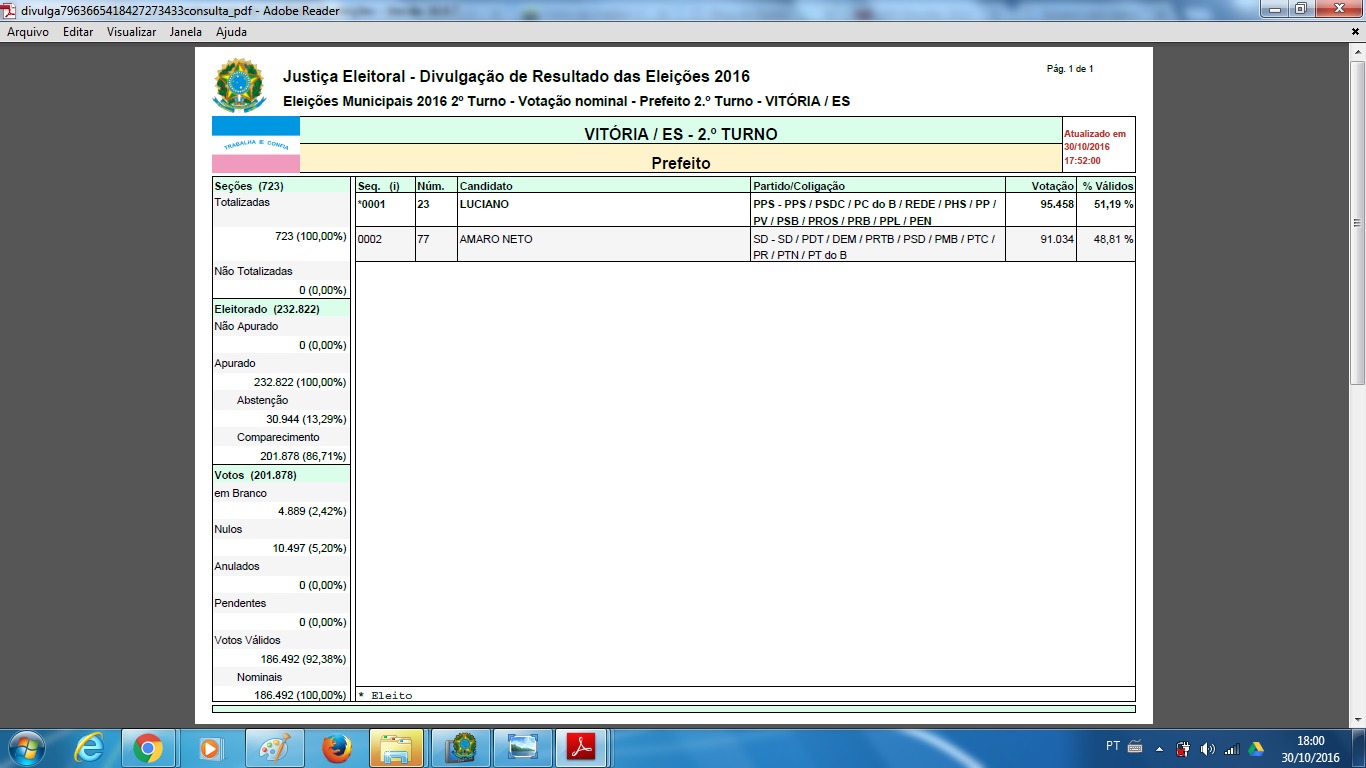Open the Editar menu

point(78,32)
